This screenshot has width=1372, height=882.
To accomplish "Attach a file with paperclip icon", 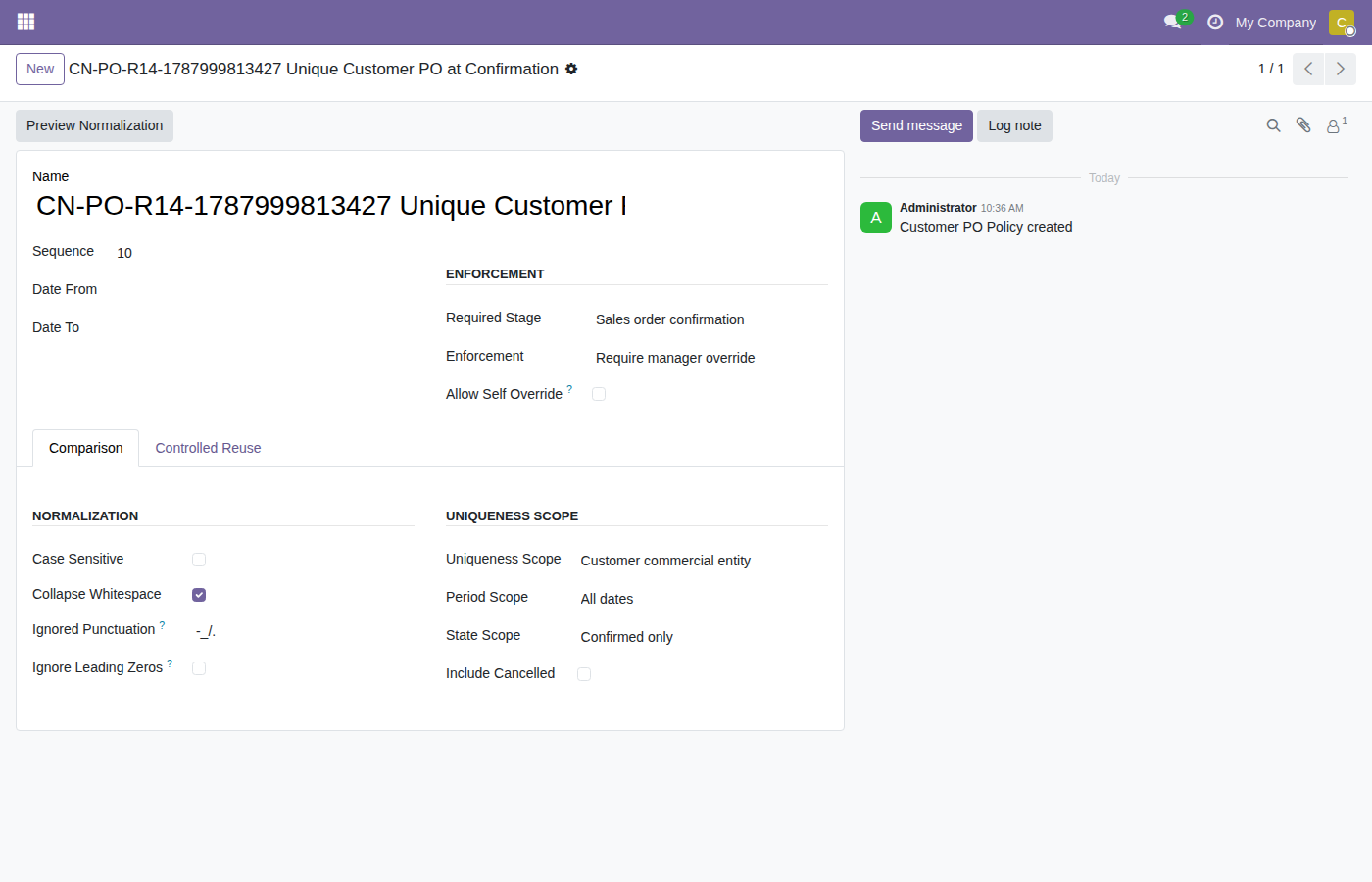I will click(1303, 125).
